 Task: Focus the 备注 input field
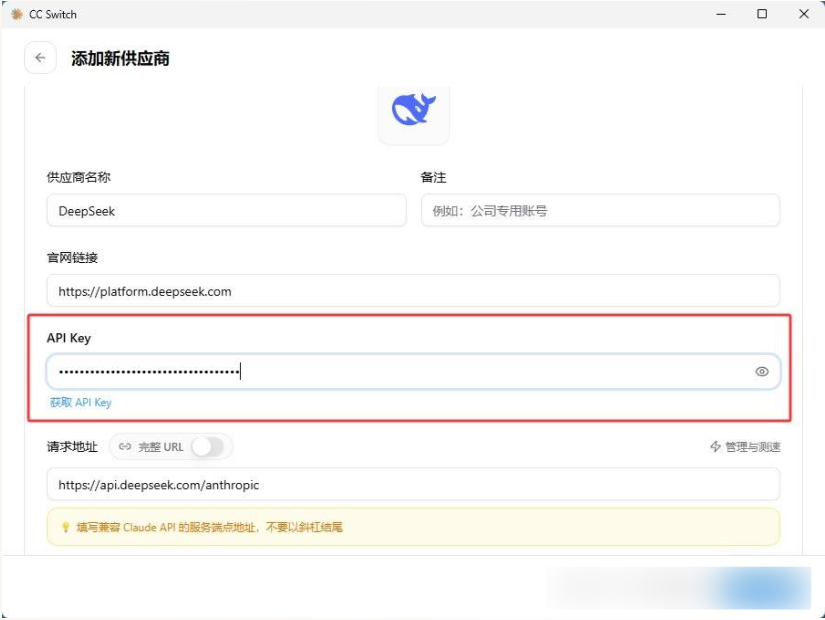(600, 211)
